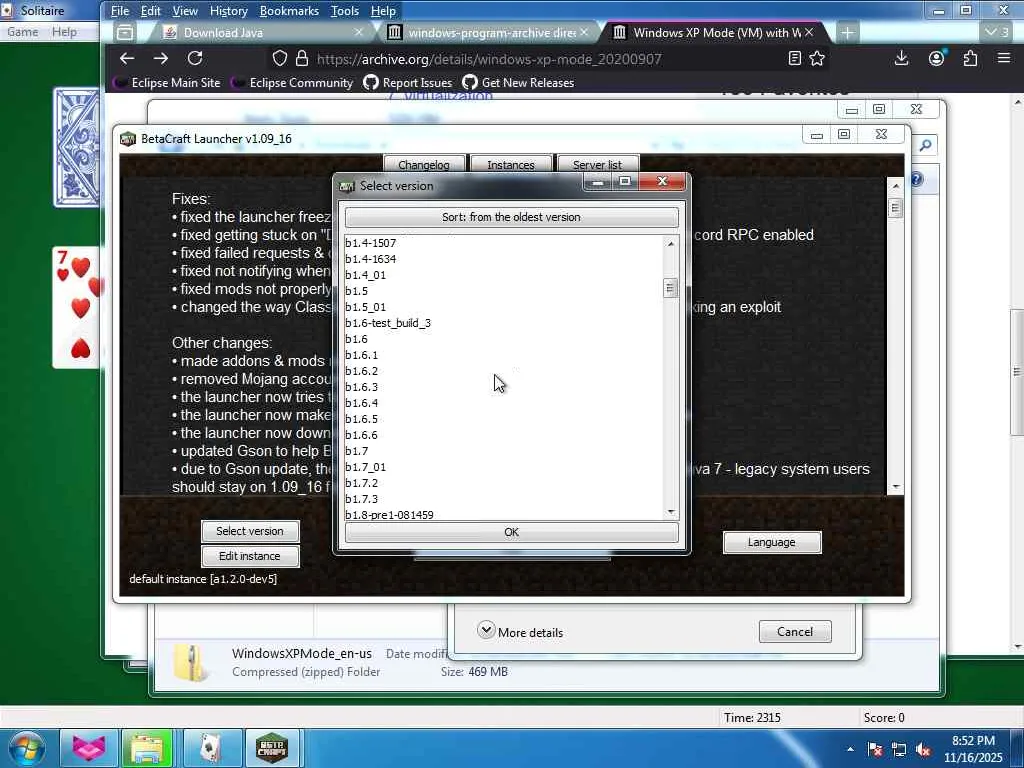The image size is (1024, 768).
Task: Open the Game menu in Solitaire
Action: click(x=22, y=32)
